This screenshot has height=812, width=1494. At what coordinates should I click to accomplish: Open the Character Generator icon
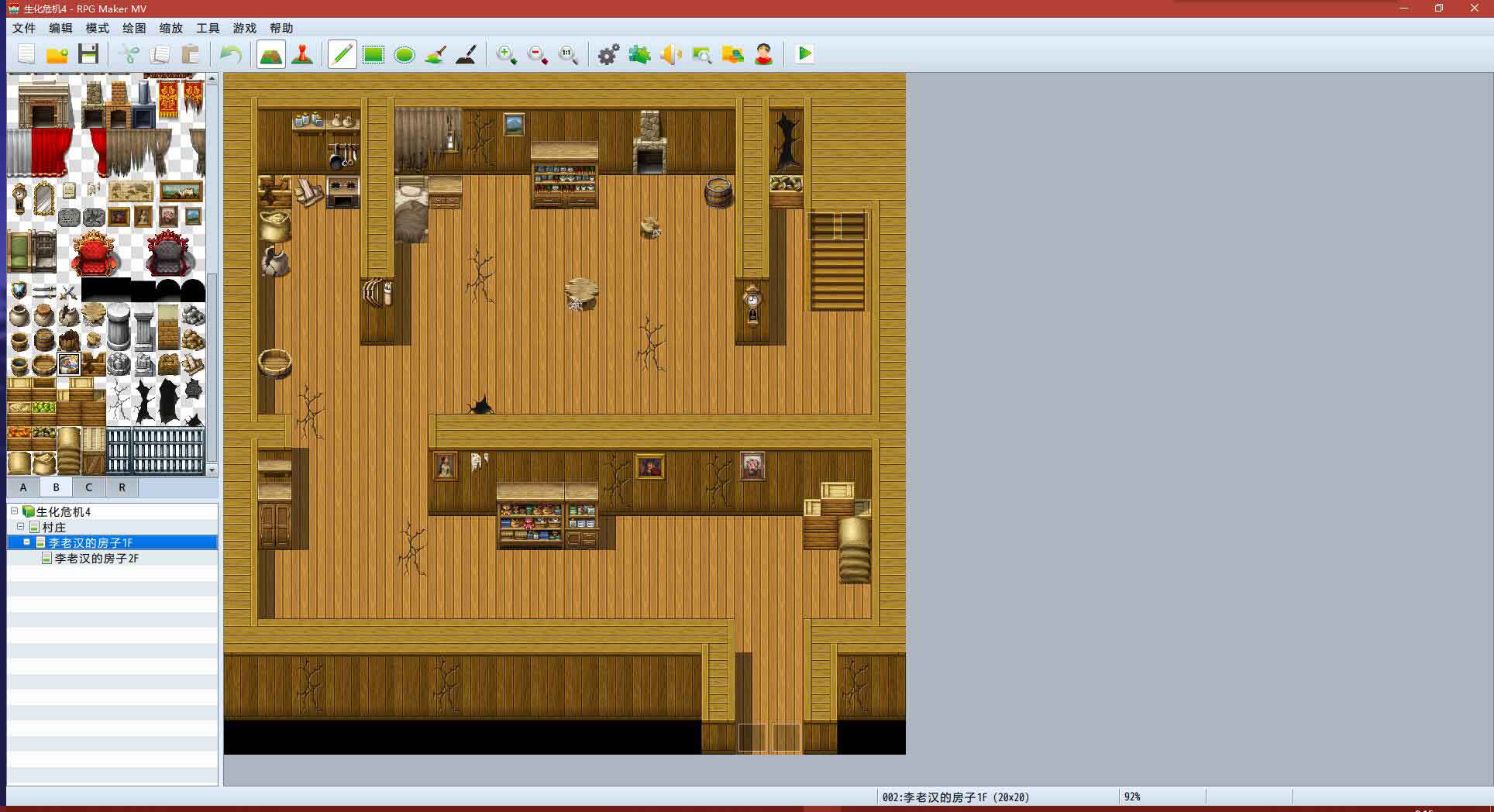click(764, 54)
